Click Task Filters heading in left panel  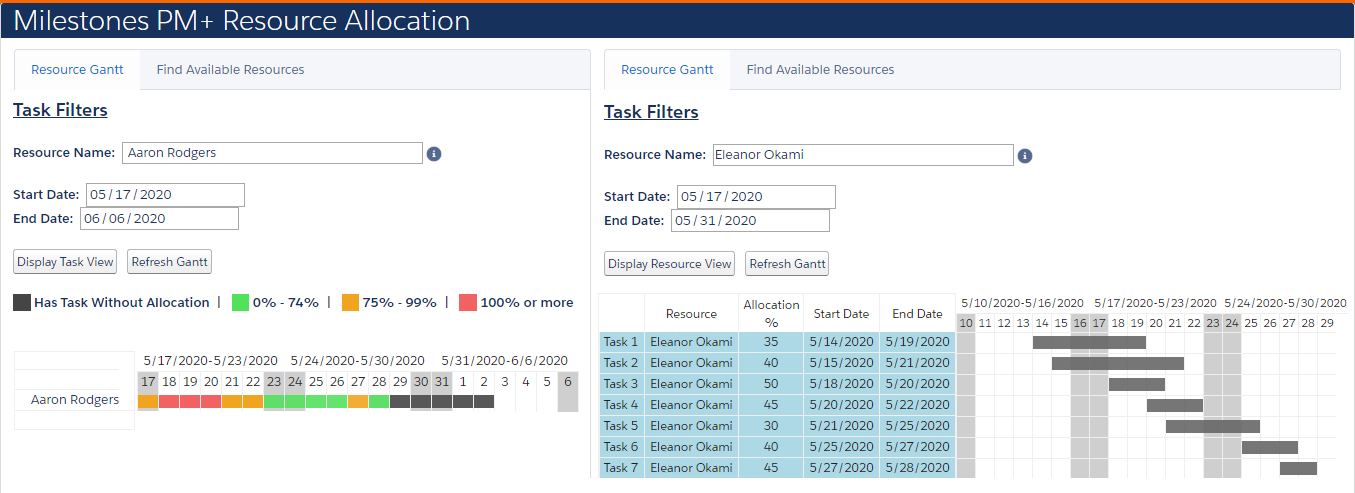click(x=60, y=110)
